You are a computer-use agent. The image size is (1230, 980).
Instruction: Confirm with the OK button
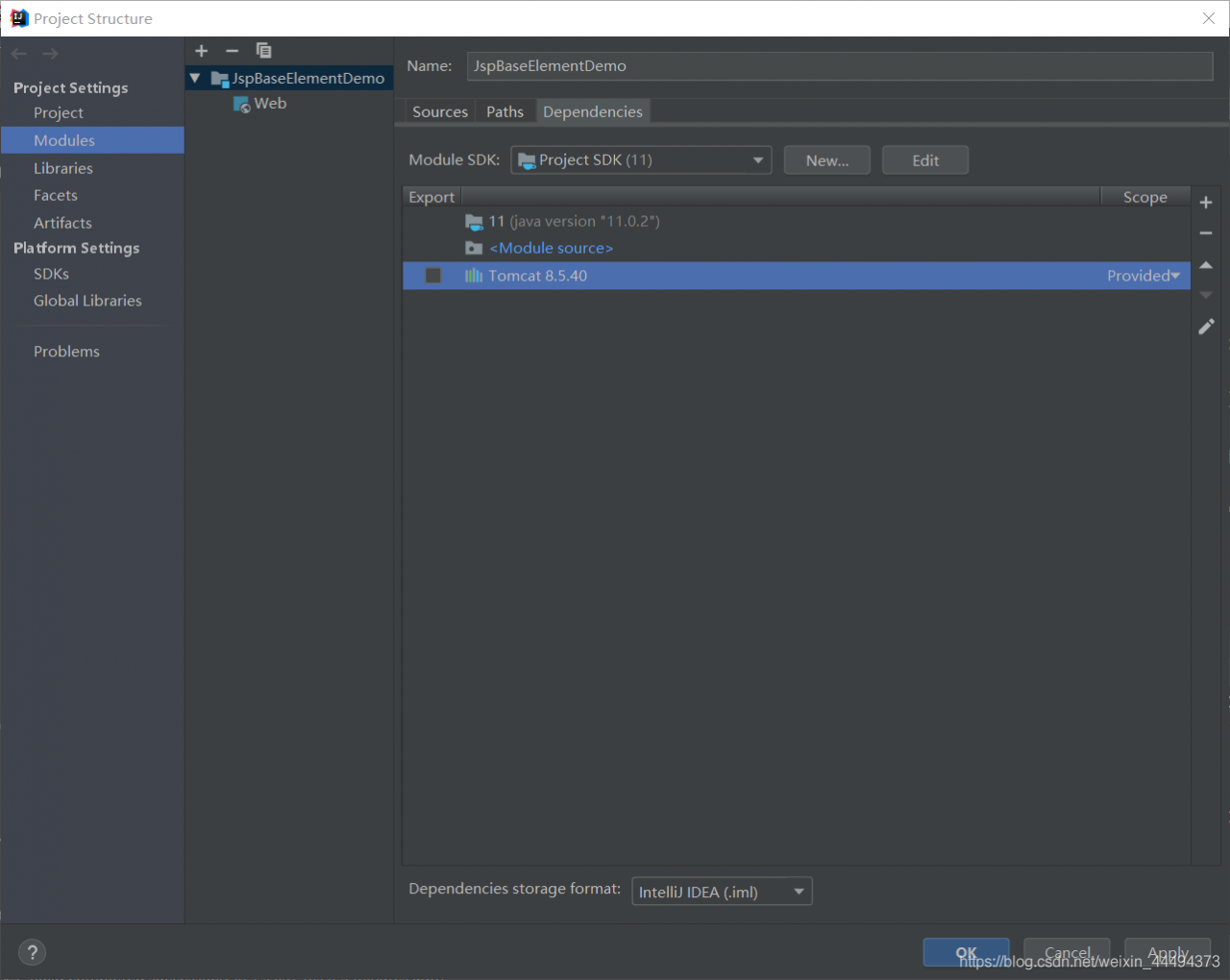click(x=967, y=952)
